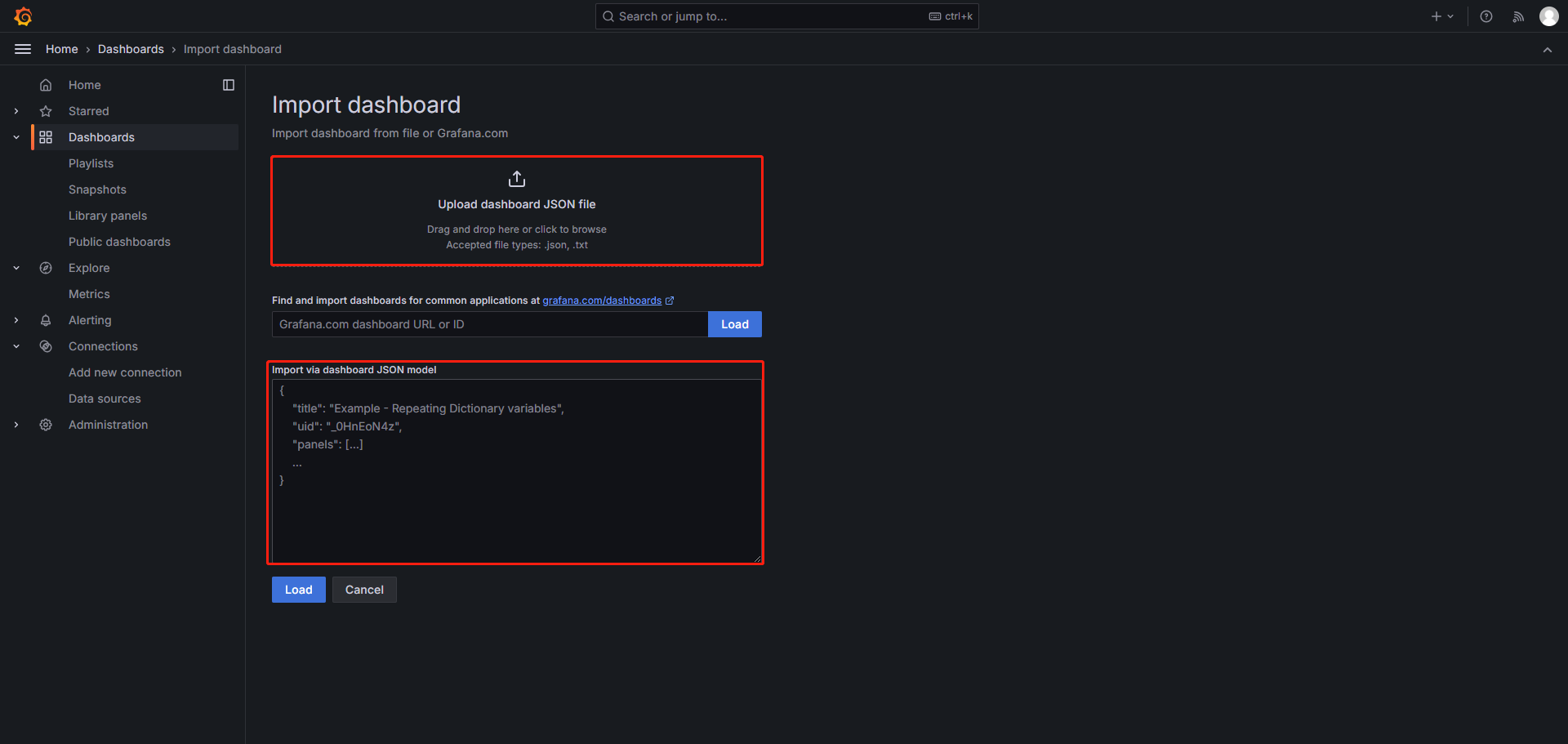Open Administration in sidebar
This screenshot has width=1568, height=744.
point(108,425)
